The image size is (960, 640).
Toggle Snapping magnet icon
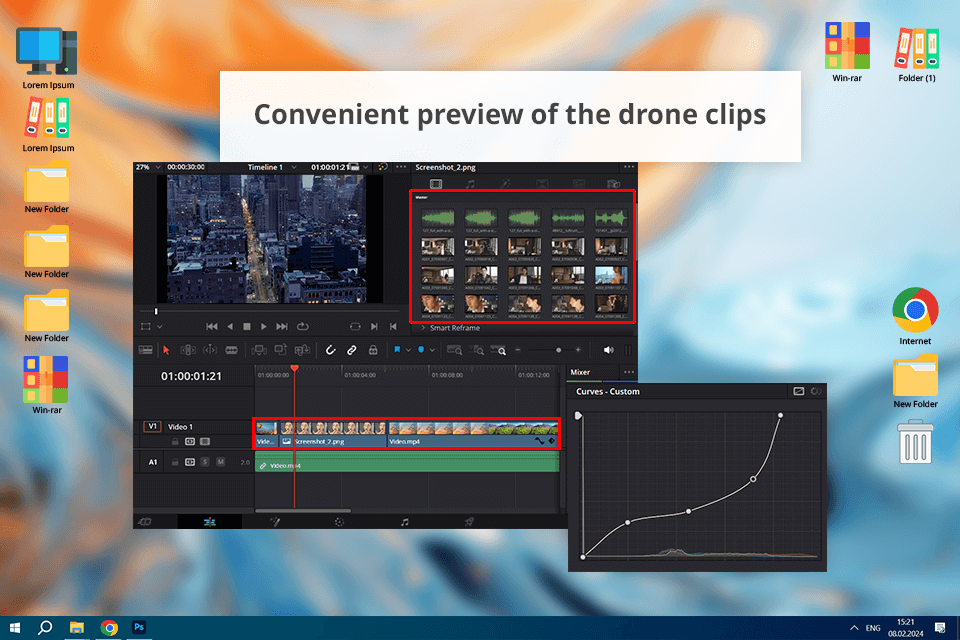330,350
